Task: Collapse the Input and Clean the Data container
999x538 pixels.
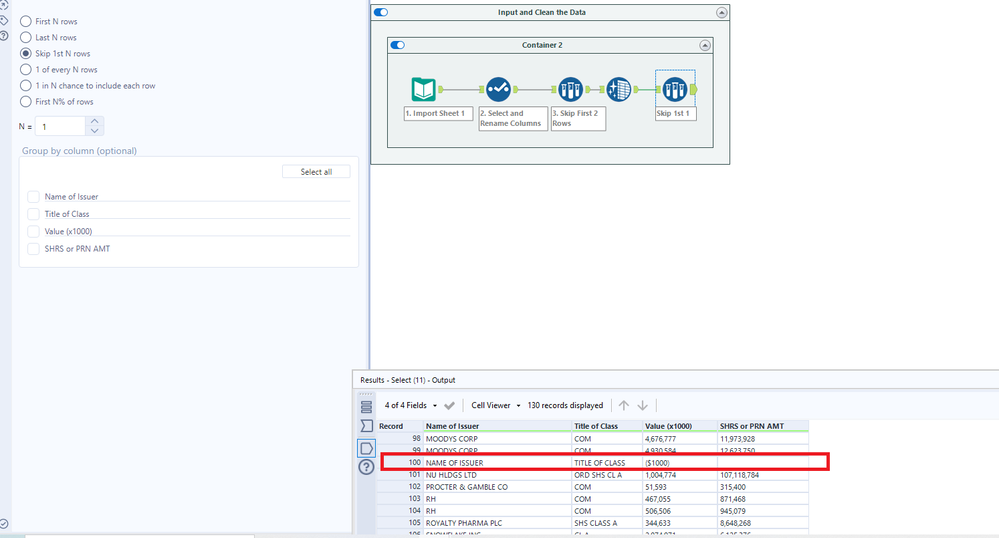Action: pos(721,13)
